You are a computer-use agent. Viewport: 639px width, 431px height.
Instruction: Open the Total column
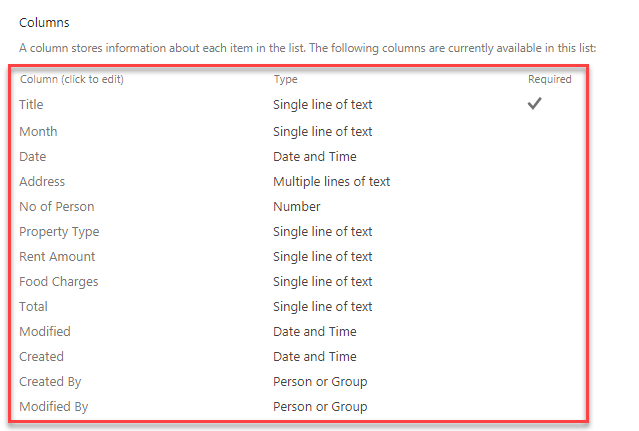pos(33,306)
